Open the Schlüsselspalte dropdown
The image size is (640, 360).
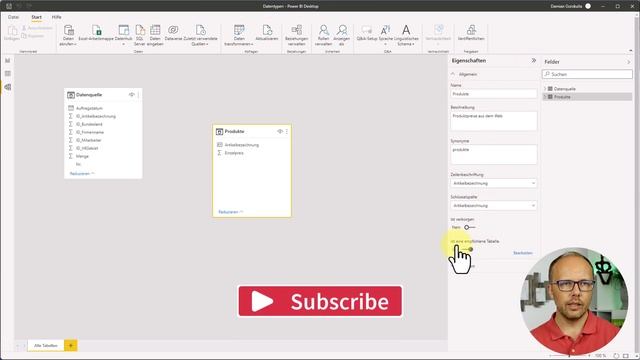click(493, 206)
